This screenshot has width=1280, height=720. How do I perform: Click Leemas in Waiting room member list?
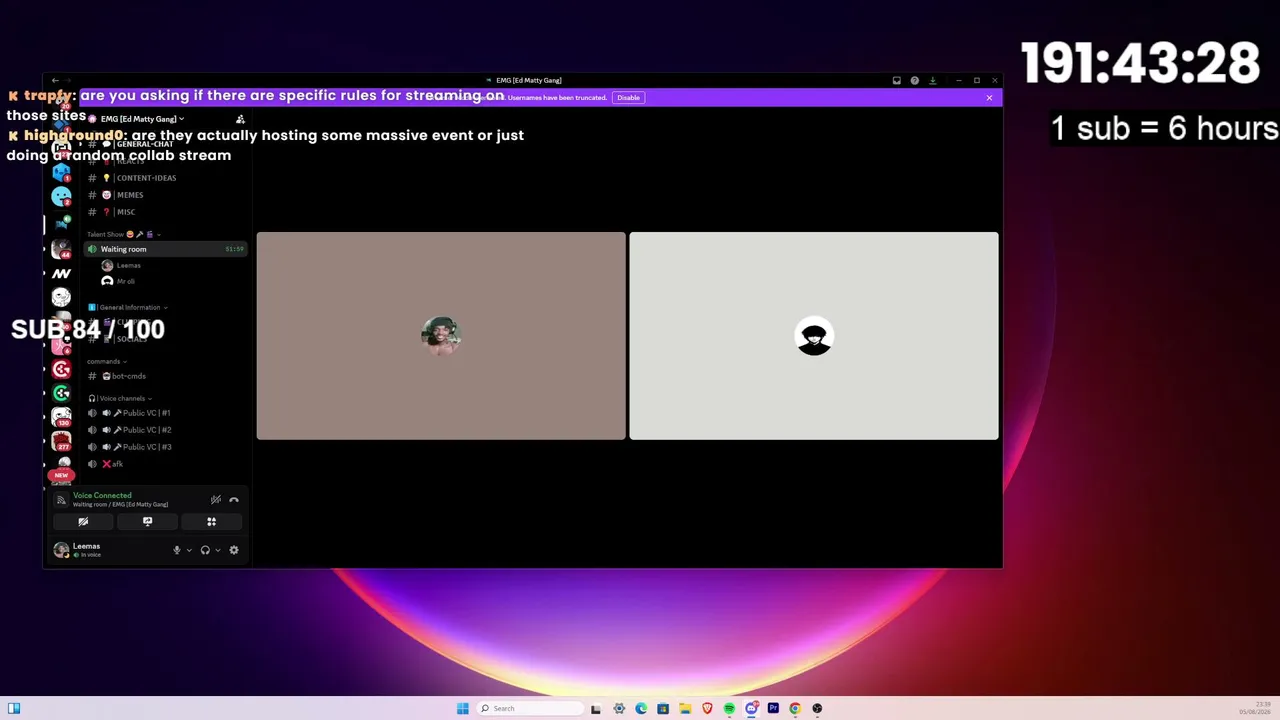click(x=128, y=266)
